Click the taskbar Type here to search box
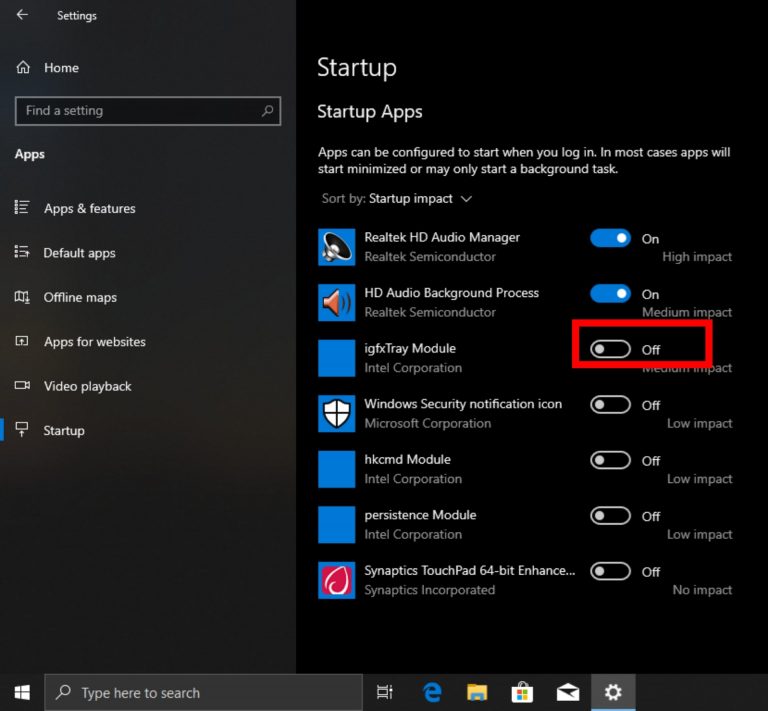 pyautogui.click(x=204, y=692)
